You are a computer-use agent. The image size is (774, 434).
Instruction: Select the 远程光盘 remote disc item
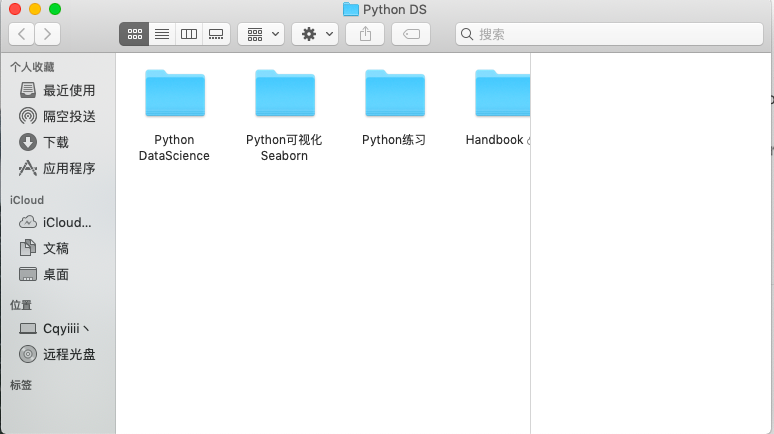pos(68,354)
